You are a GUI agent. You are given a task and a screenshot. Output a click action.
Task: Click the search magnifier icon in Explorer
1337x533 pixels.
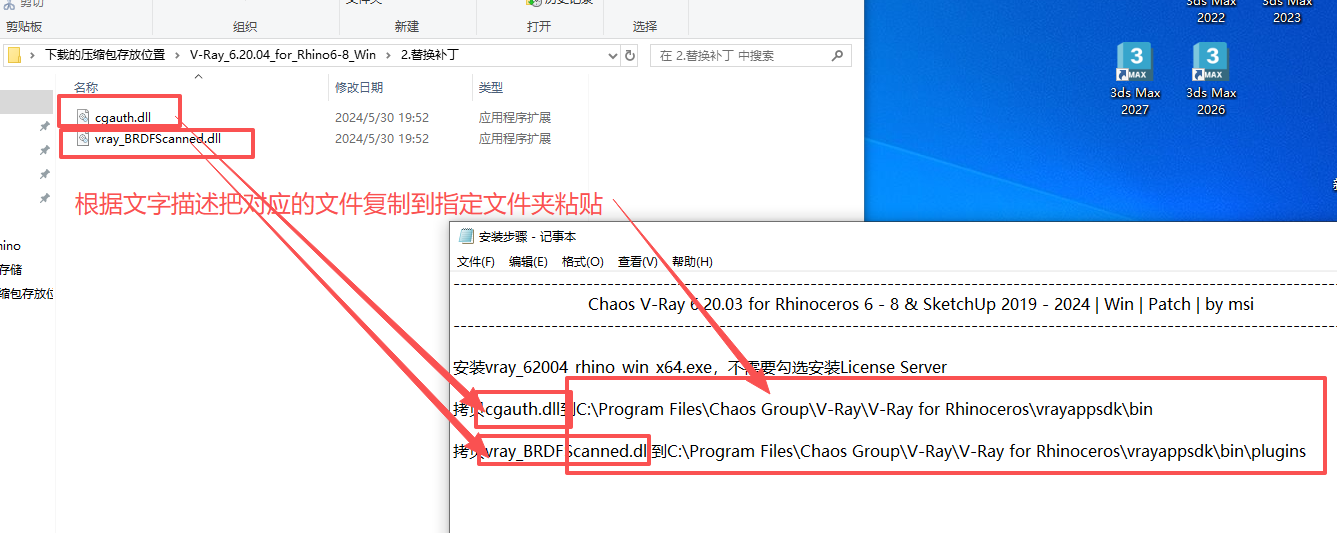(x=837, y=56)
